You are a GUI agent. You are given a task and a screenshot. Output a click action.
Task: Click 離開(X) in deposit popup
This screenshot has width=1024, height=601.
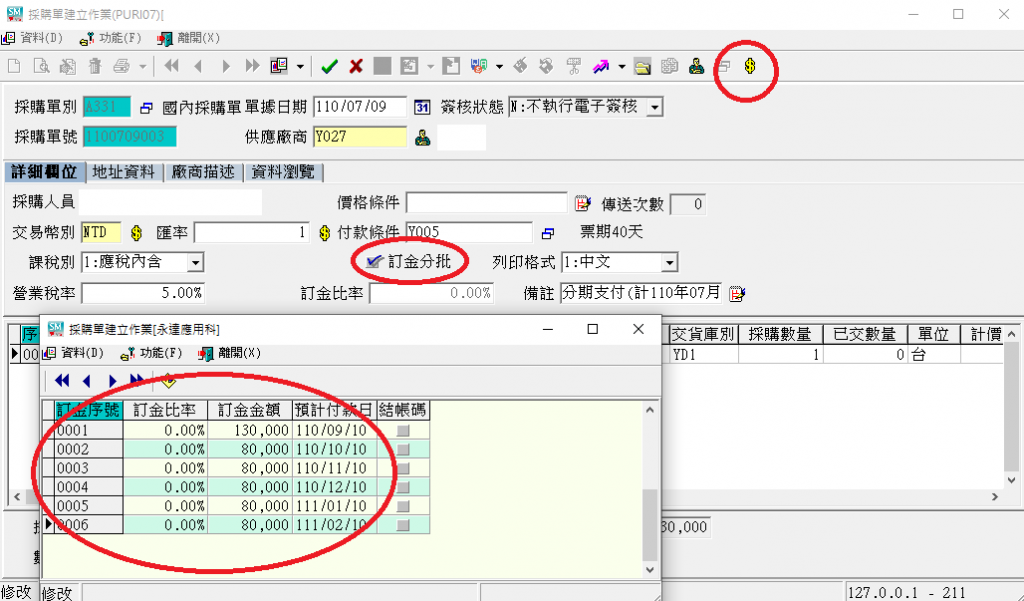[x=230, y=353]
